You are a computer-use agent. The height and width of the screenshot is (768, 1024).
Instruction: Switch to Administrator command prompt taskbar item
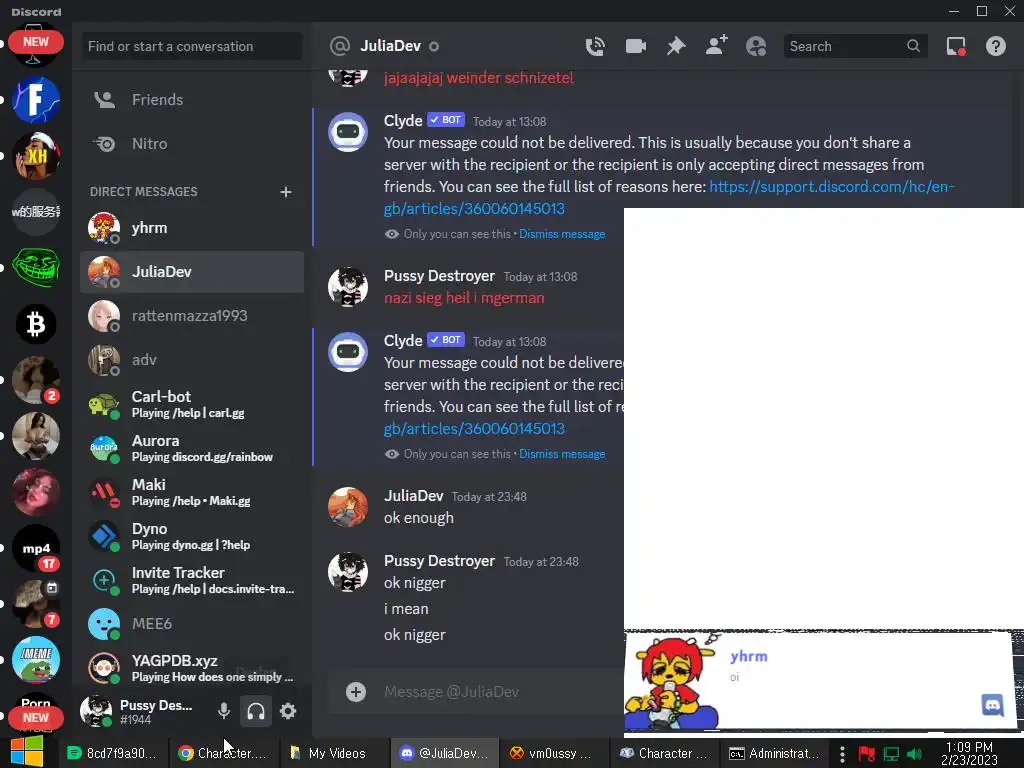pyautogui.click(x=774, y=753)
